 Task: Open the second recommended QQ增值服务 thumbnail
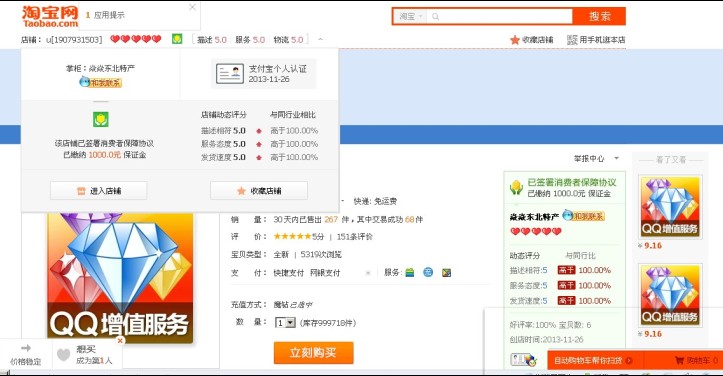[670, 295]
